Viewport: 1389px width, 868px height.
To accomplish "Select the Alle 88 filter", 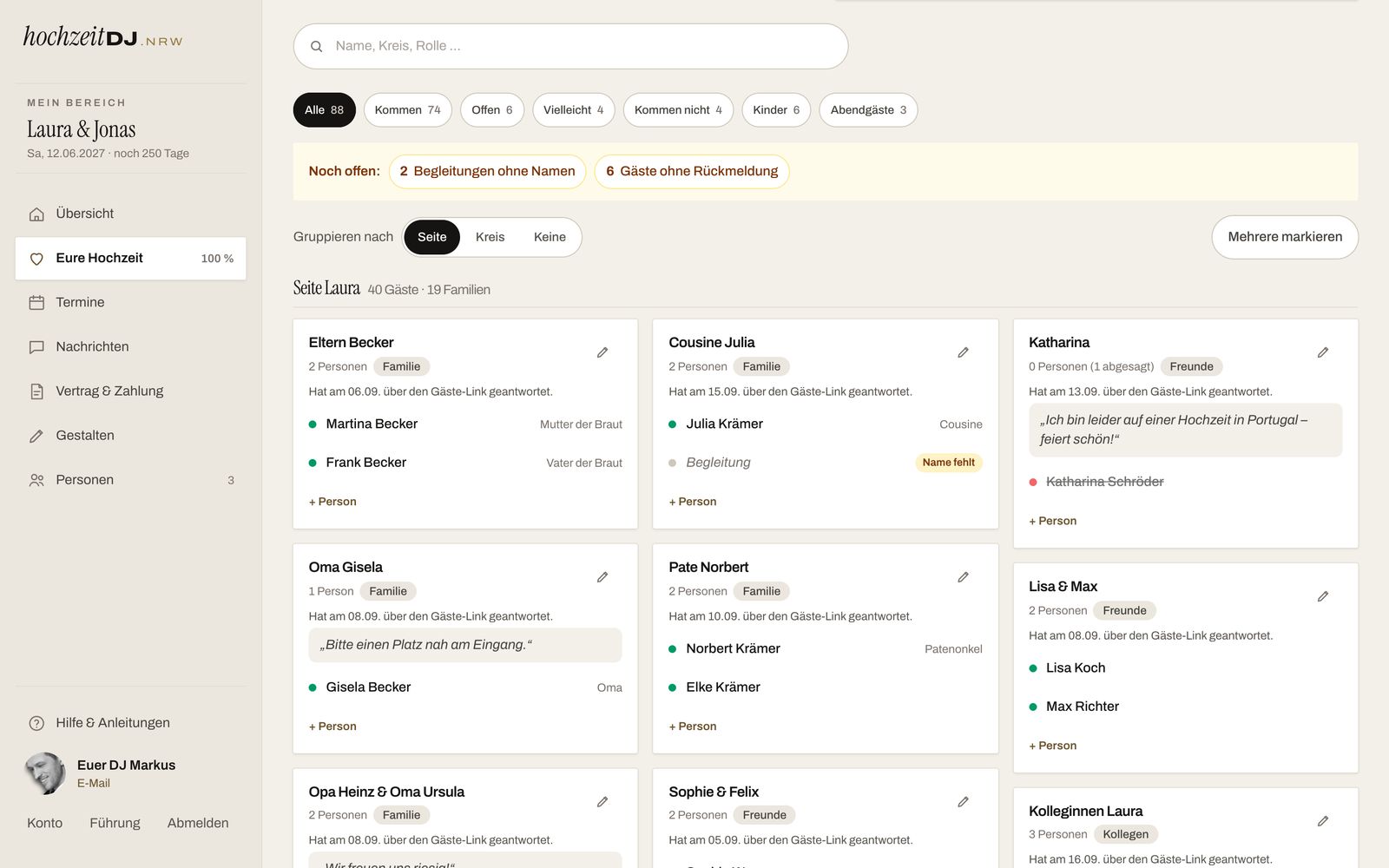I will 325,110.
